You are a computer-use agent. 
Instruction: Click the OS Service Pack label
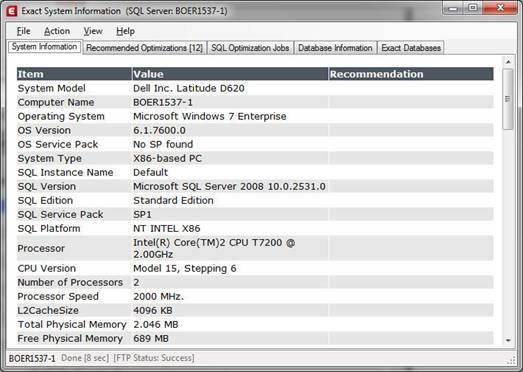click(58, 144)
